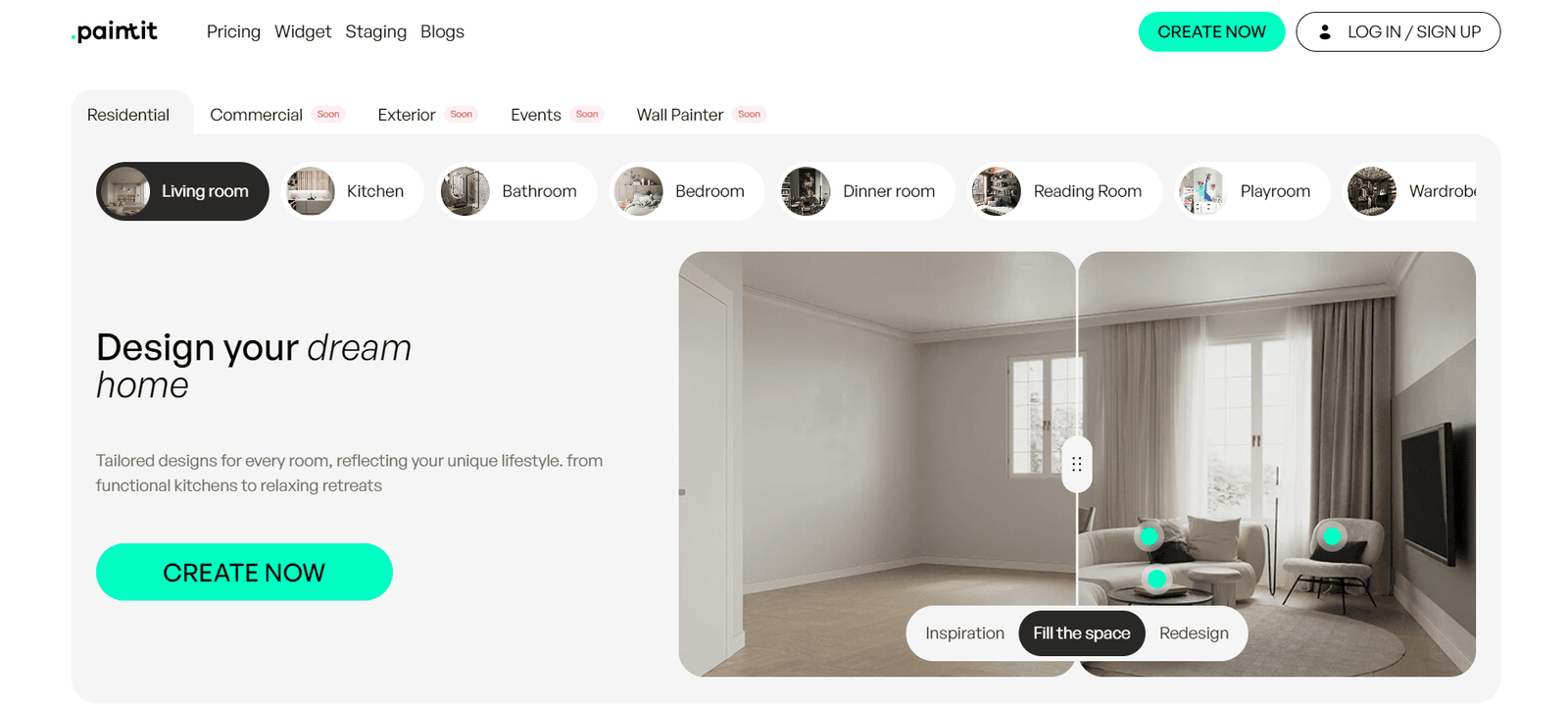Click the before/after comparison slider handle

tap(1077, 464)
